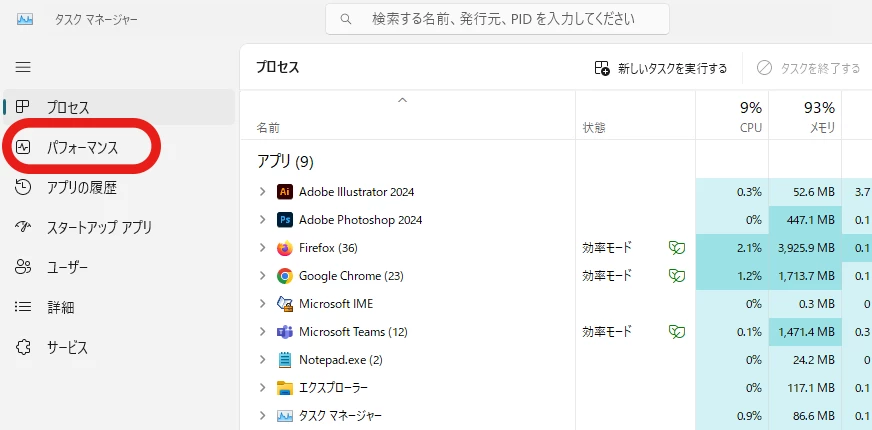Click Teams memory value 1,471.4 MB
The image size is (872, 430).
coord(807,332)
